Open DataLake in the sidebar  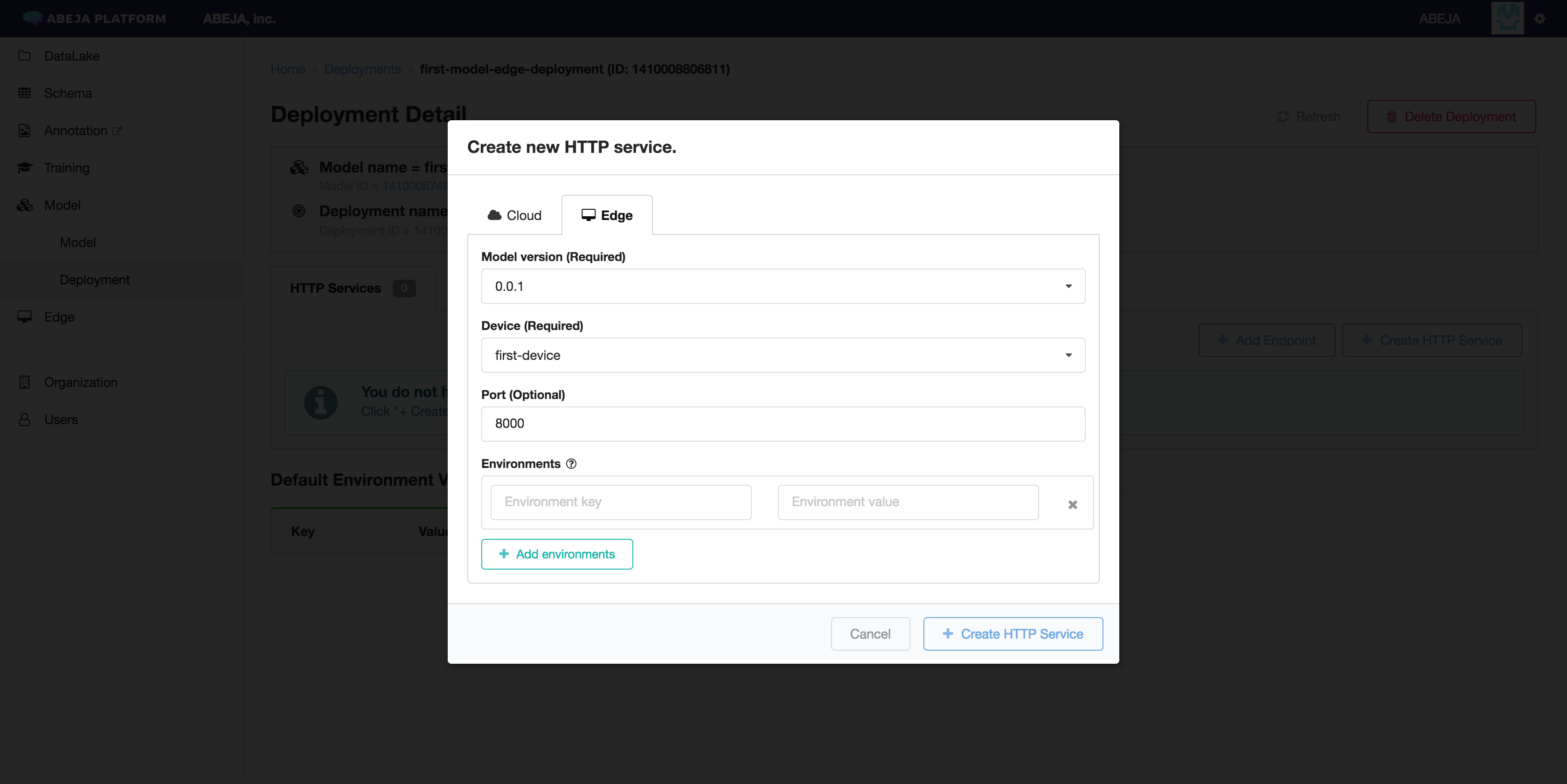72,56
